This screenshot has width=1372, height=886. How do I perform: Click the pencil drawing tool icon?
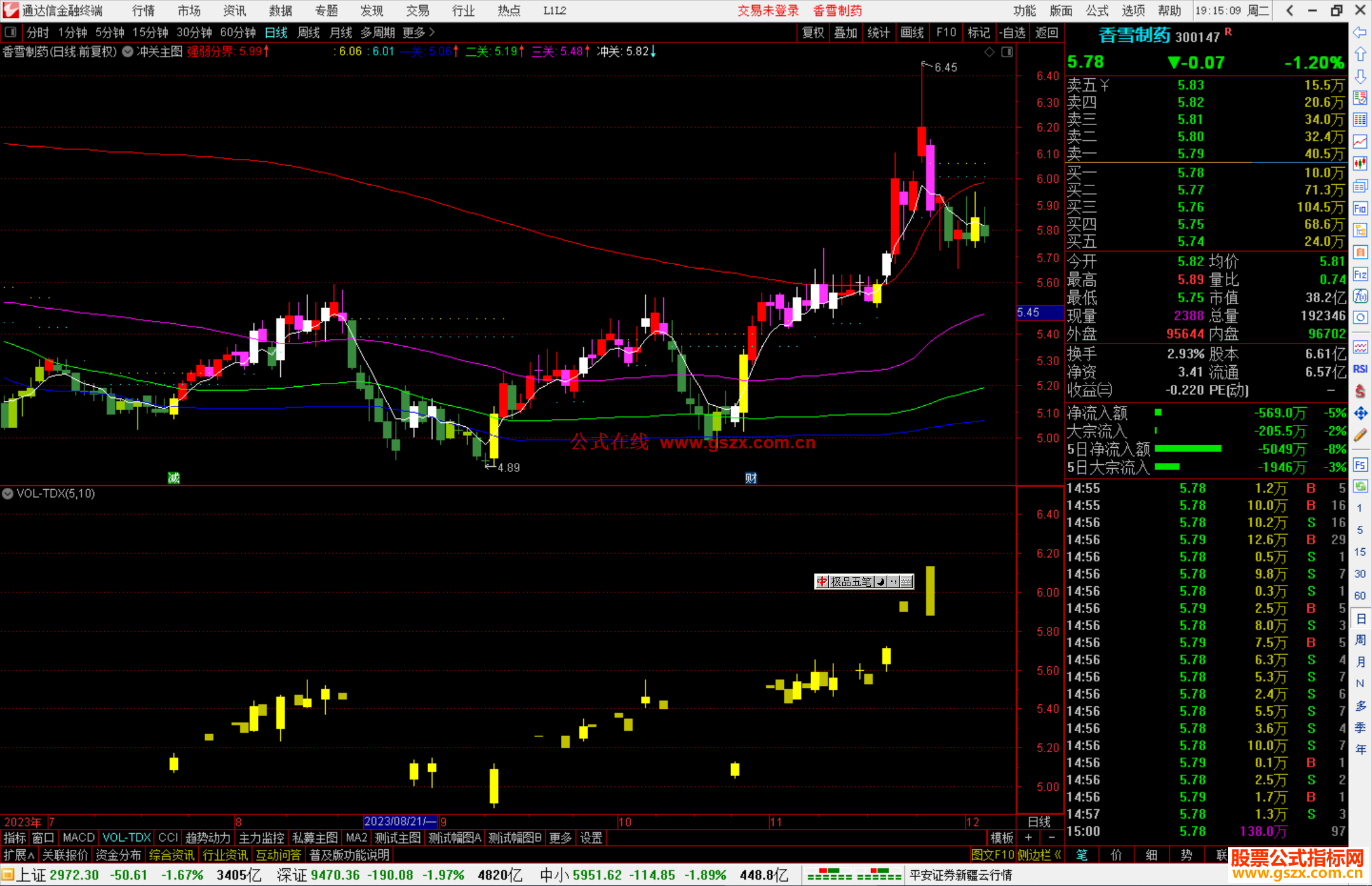pos(1360,435)
